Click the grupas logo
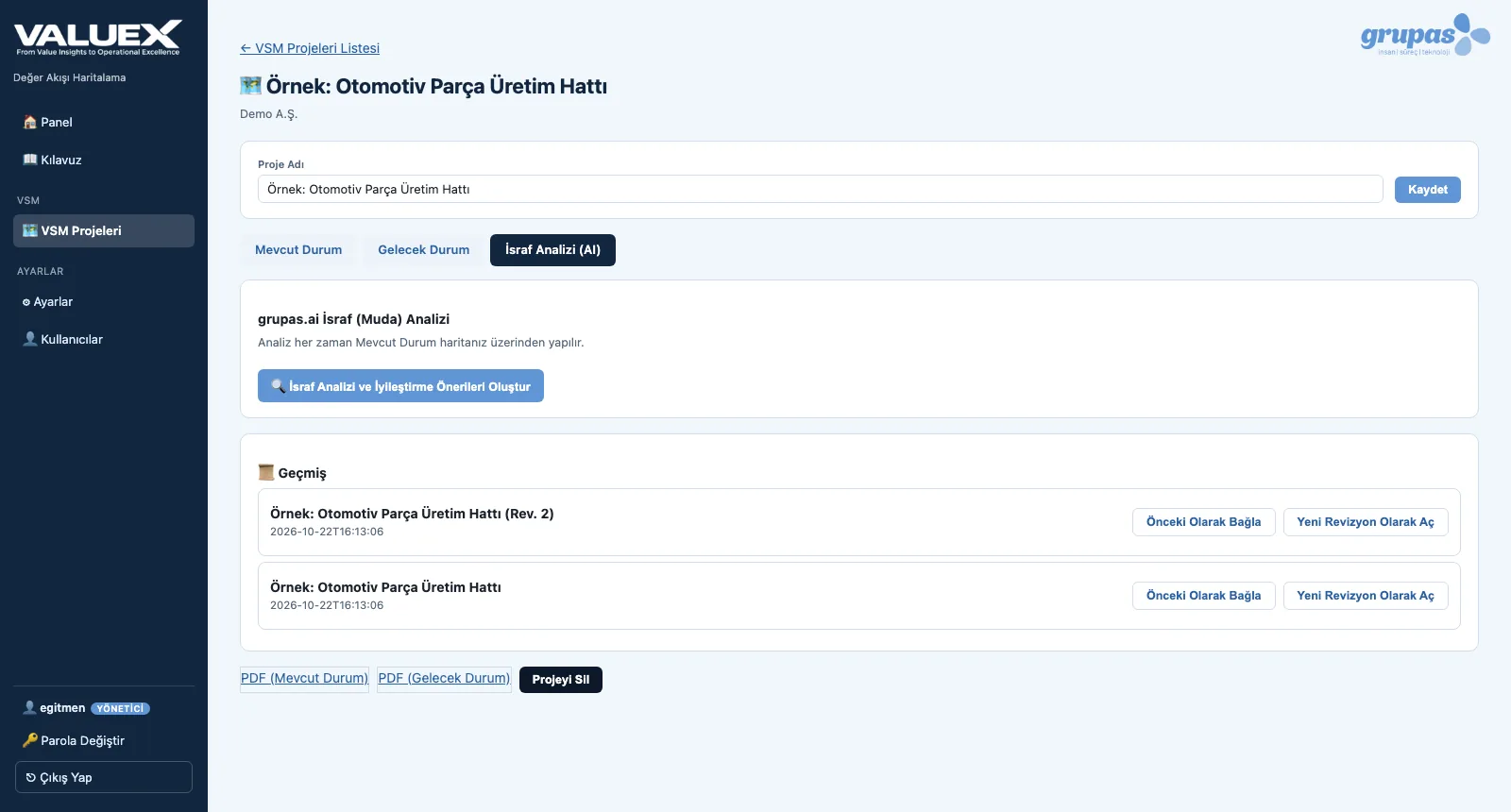 1425,36
